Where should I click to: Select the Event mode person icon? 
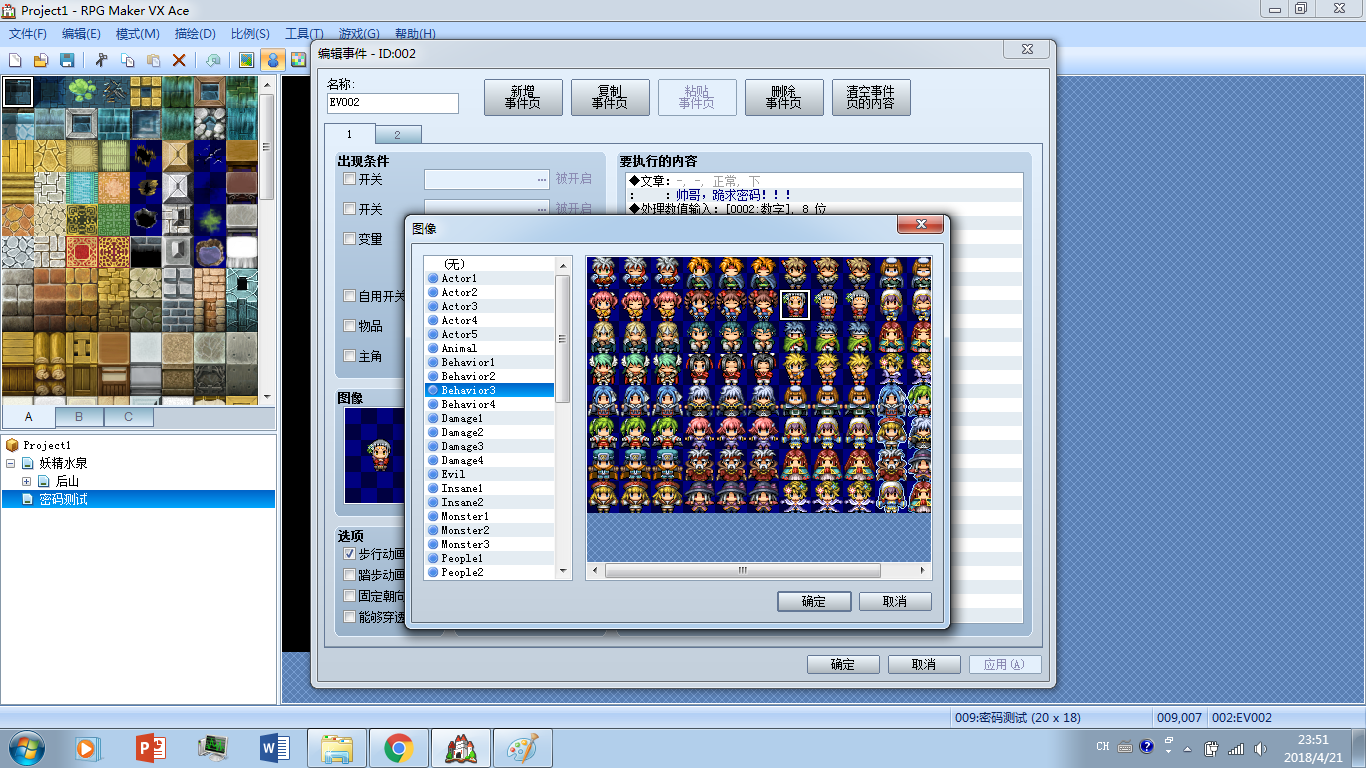point(272,60)
